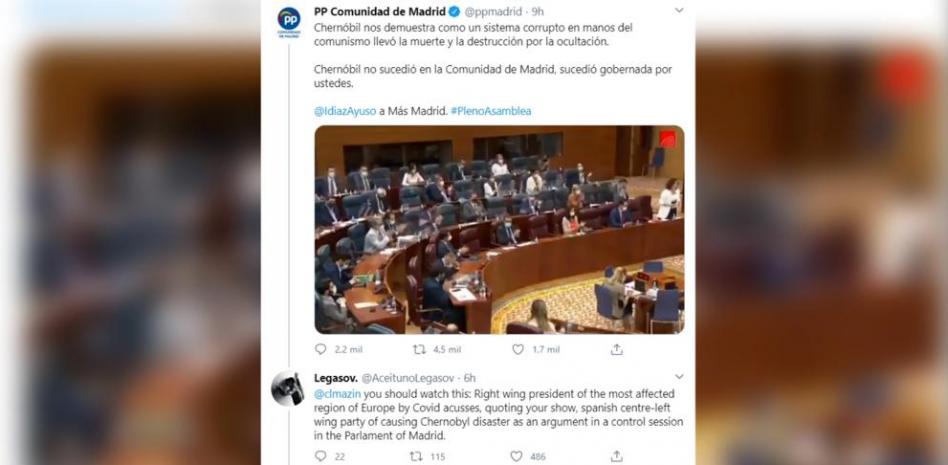The image size is (948, 465).
Task: Expand the PP Madrid tweet options chevron
Action: tap(679, 10)
